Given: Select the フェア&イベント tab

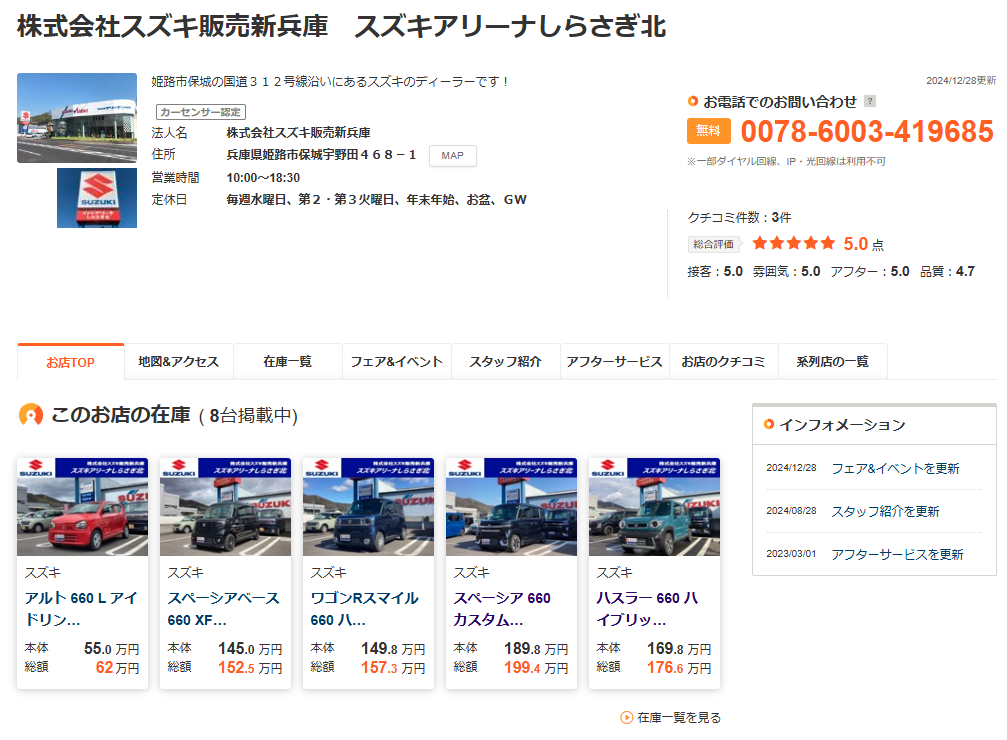Looking at the screenshot, I should click(396, 362).
